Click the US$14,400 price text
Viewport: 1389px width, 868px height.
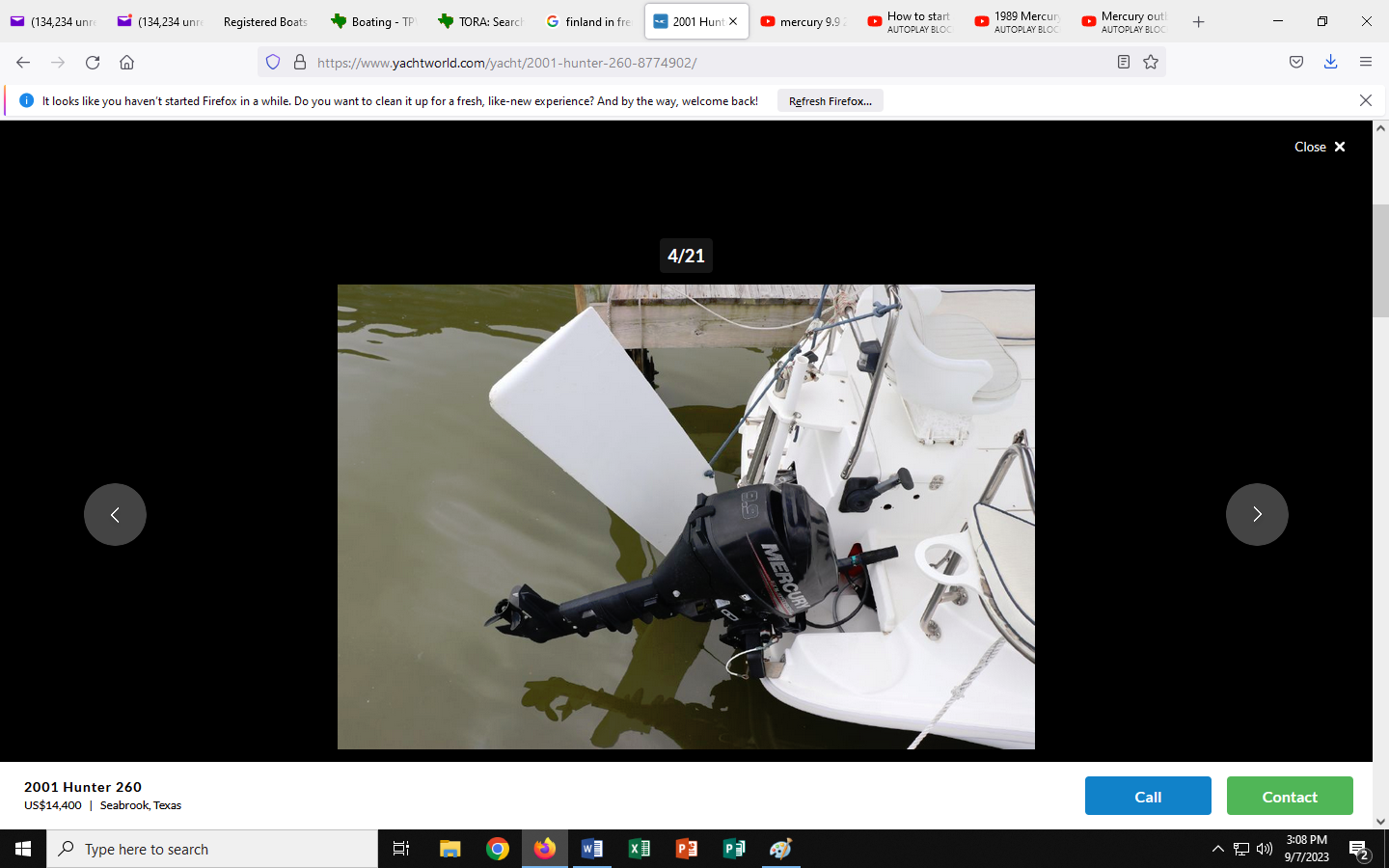pyautogui.click(x=53, y=805)
